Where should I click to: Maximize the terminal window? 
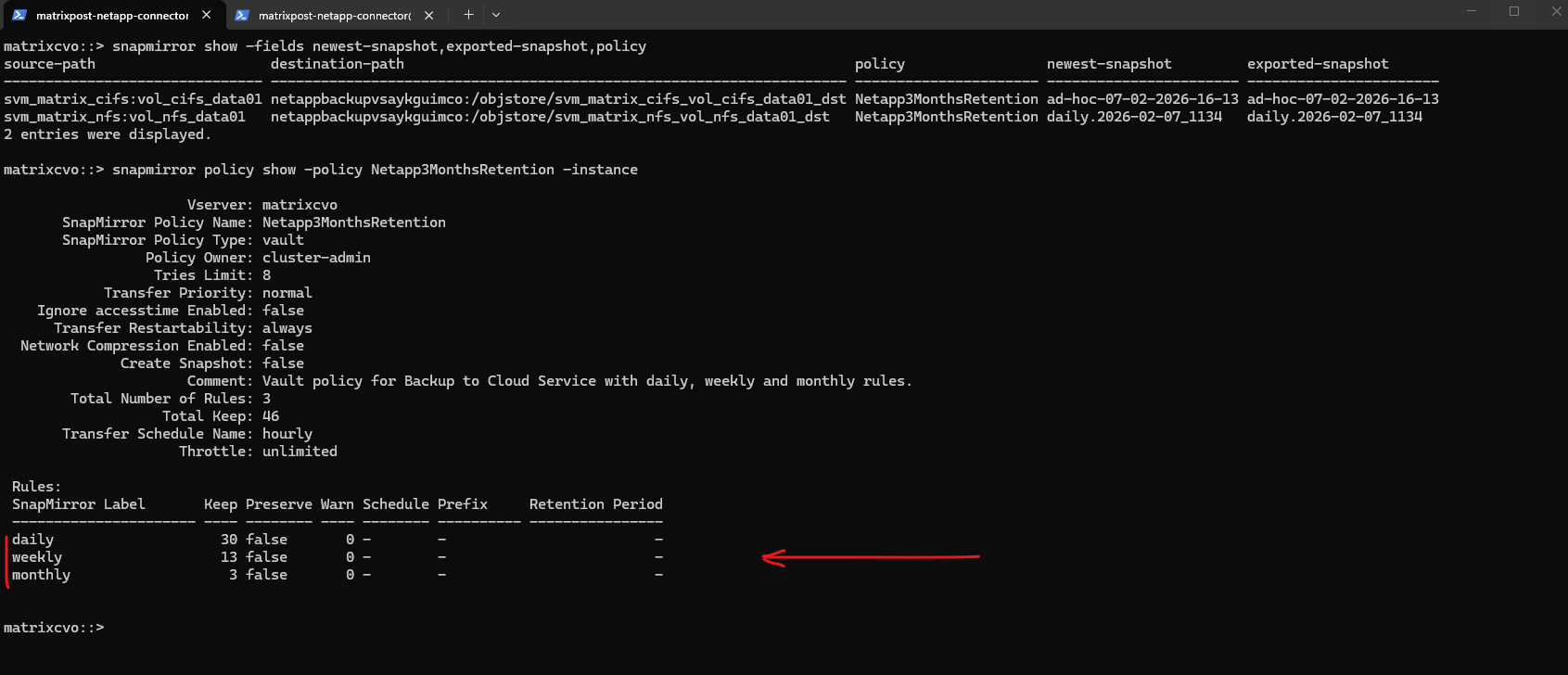tap(1514, 11)
